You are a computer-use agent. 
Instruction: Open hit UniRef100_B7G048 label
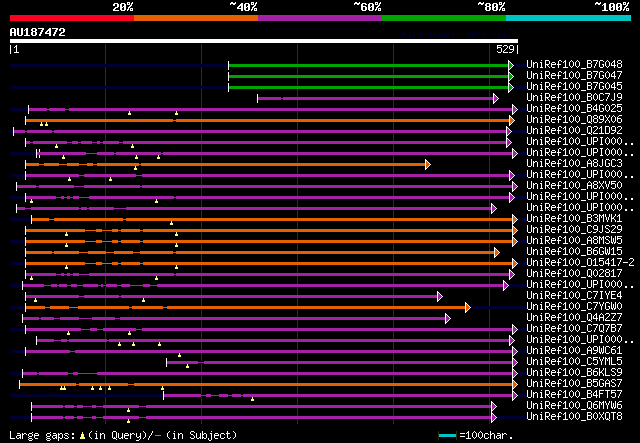(574, 64)
